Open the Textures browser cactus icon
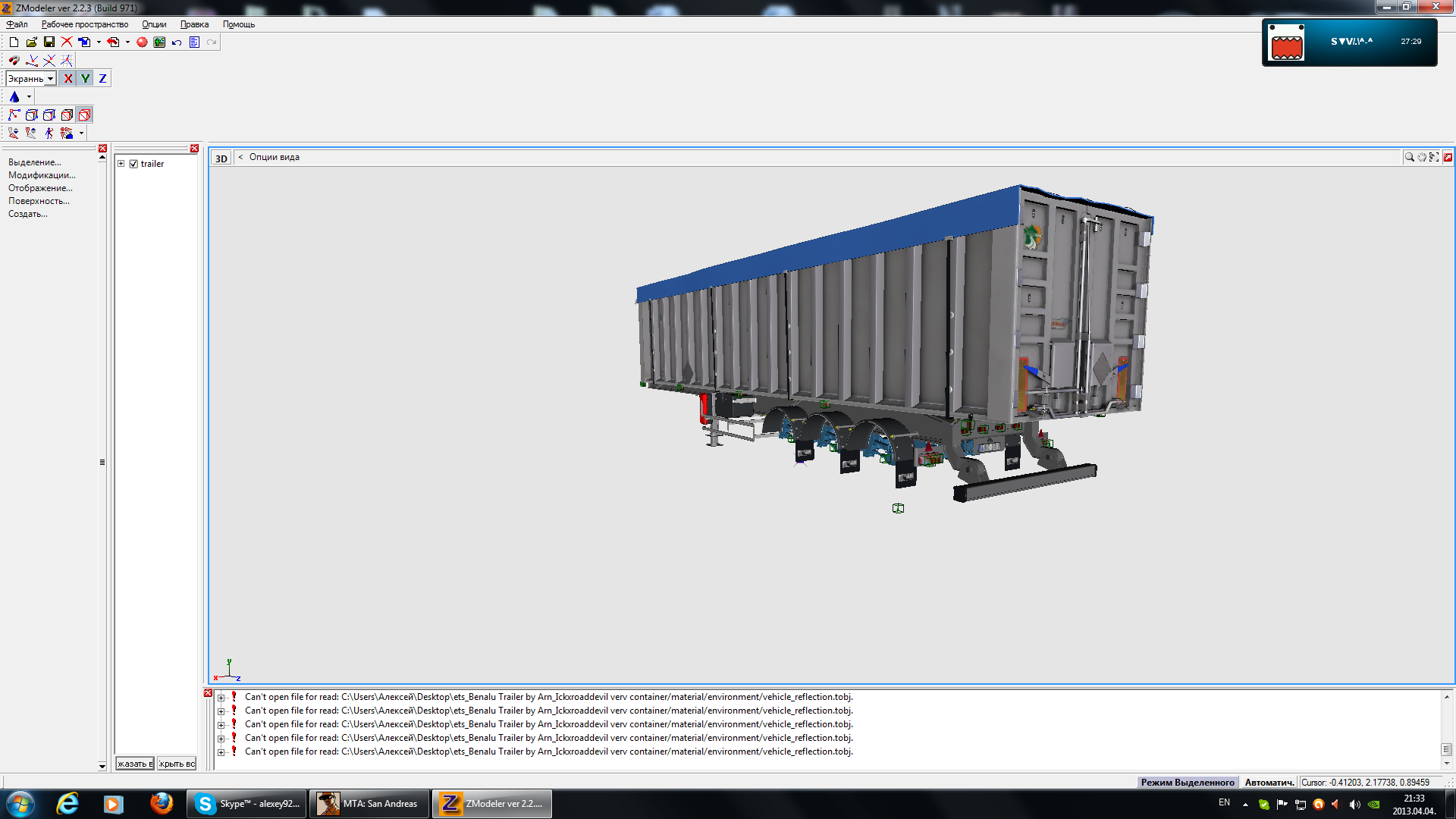This screenshot has height=819, width=1456. pyautogui.click(x=159, y=42)
